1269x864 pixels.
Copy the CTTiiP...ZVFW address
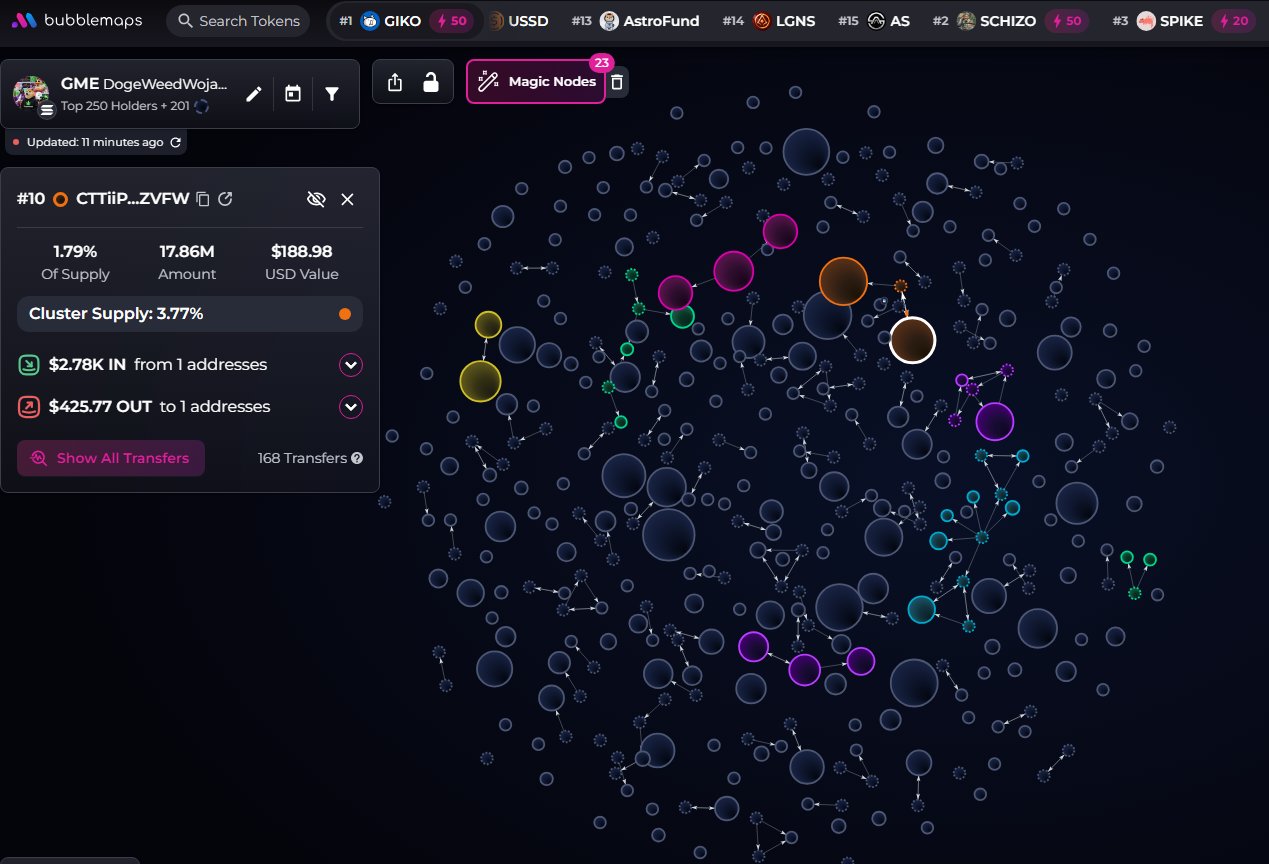[203, 199]
